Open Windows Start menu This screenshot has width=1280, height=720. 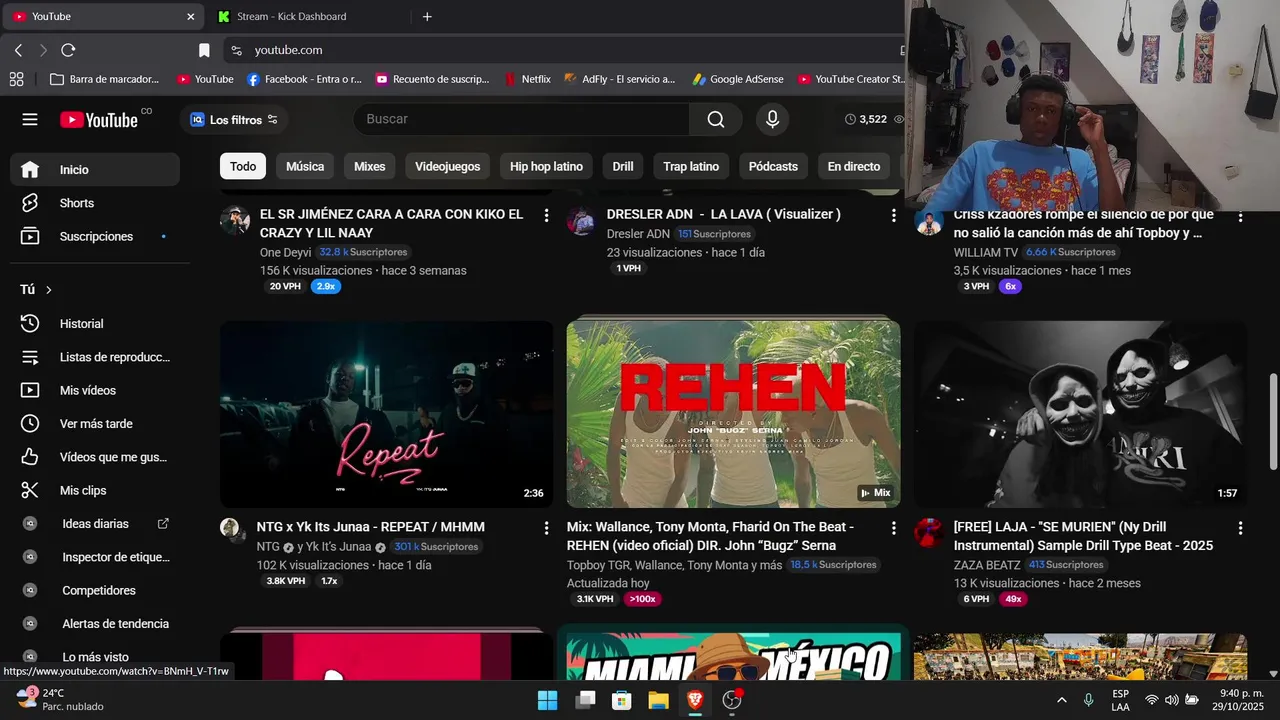548,700
